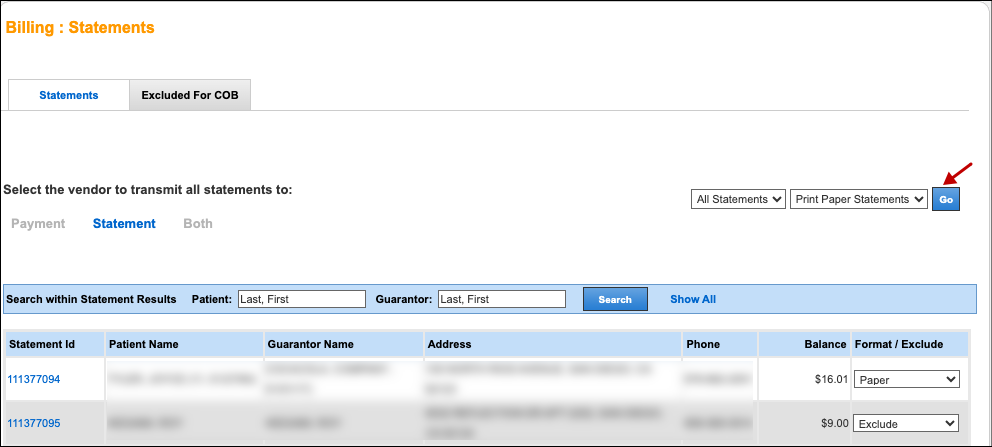Expand the Paper format dropdown
The height and width of the screenshot is (447, 992).
coord(906,380)
